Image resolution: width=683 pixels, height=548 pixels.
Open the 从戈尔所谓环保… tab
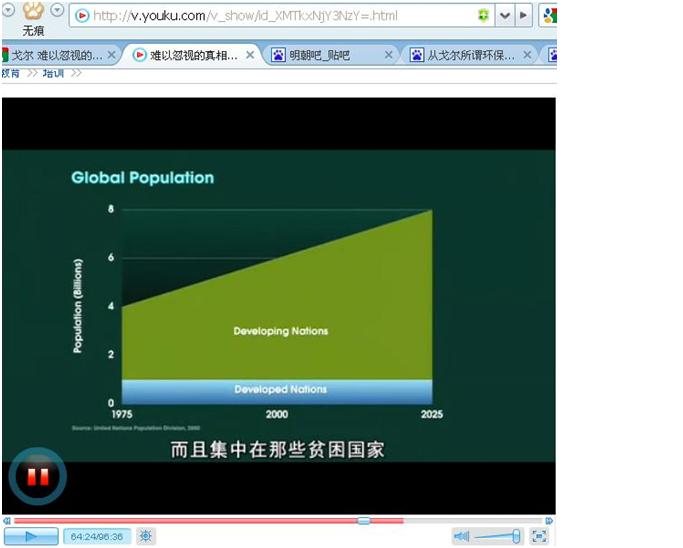[468, 55]
